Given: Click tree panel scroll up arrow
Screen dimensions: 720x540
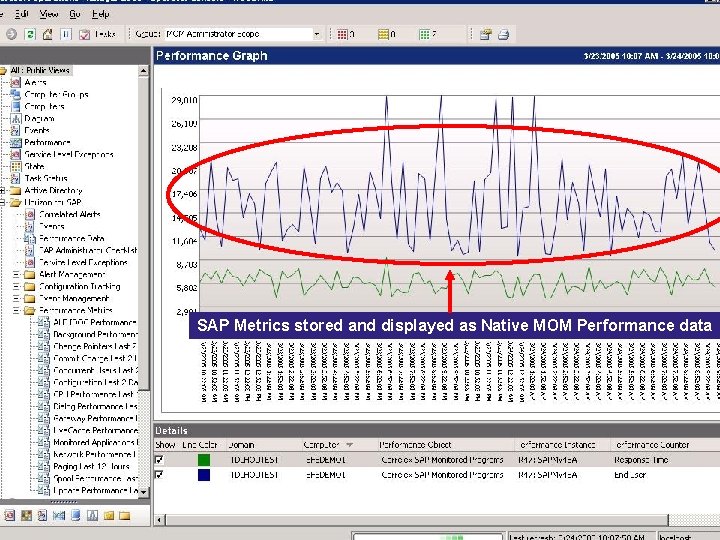Looking at the screenshot, I should coord(144,71).
